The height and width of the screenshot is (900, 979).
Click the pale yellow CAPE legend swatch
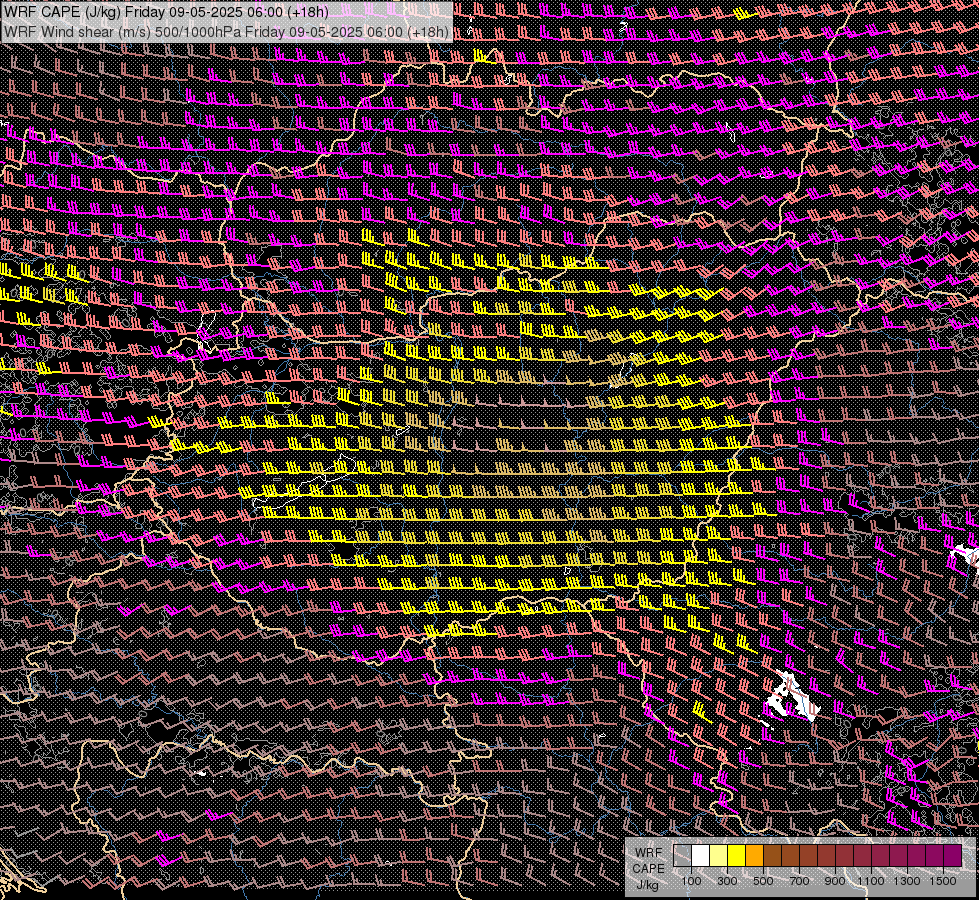coord(719,856)
